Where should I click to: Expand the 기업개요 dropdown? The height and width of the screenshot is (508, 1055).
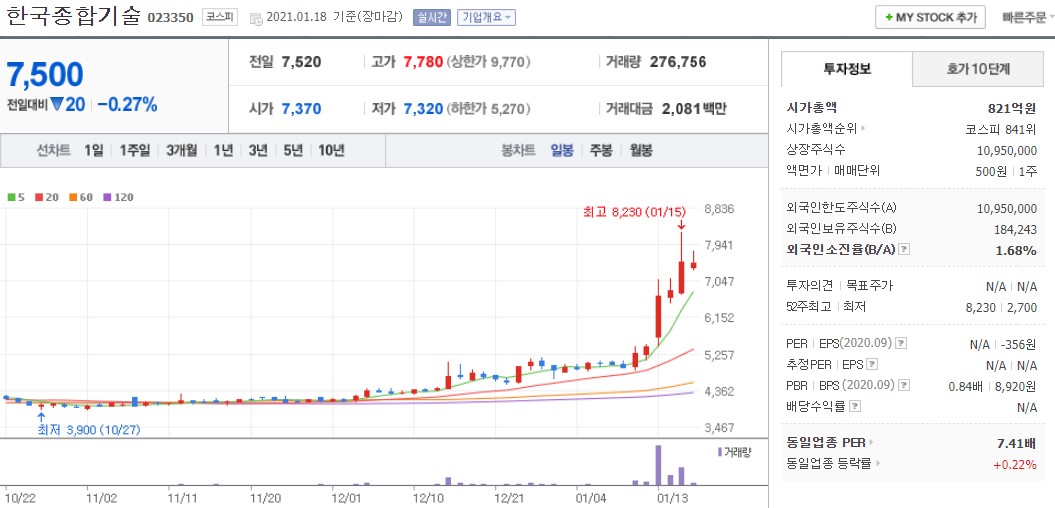tap(486, 17)
